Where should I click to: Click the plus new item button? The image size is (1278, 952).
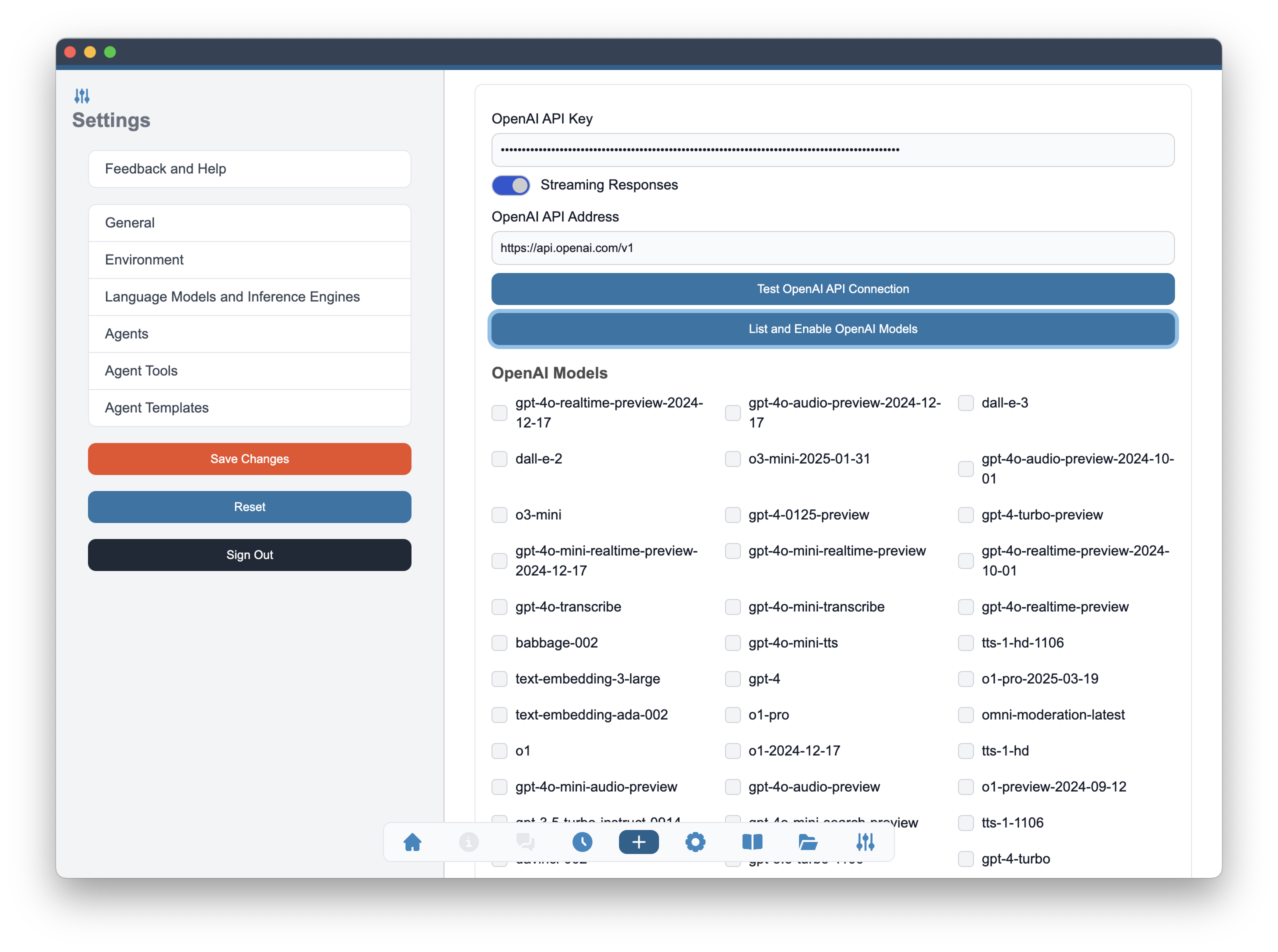click(638, 842)
